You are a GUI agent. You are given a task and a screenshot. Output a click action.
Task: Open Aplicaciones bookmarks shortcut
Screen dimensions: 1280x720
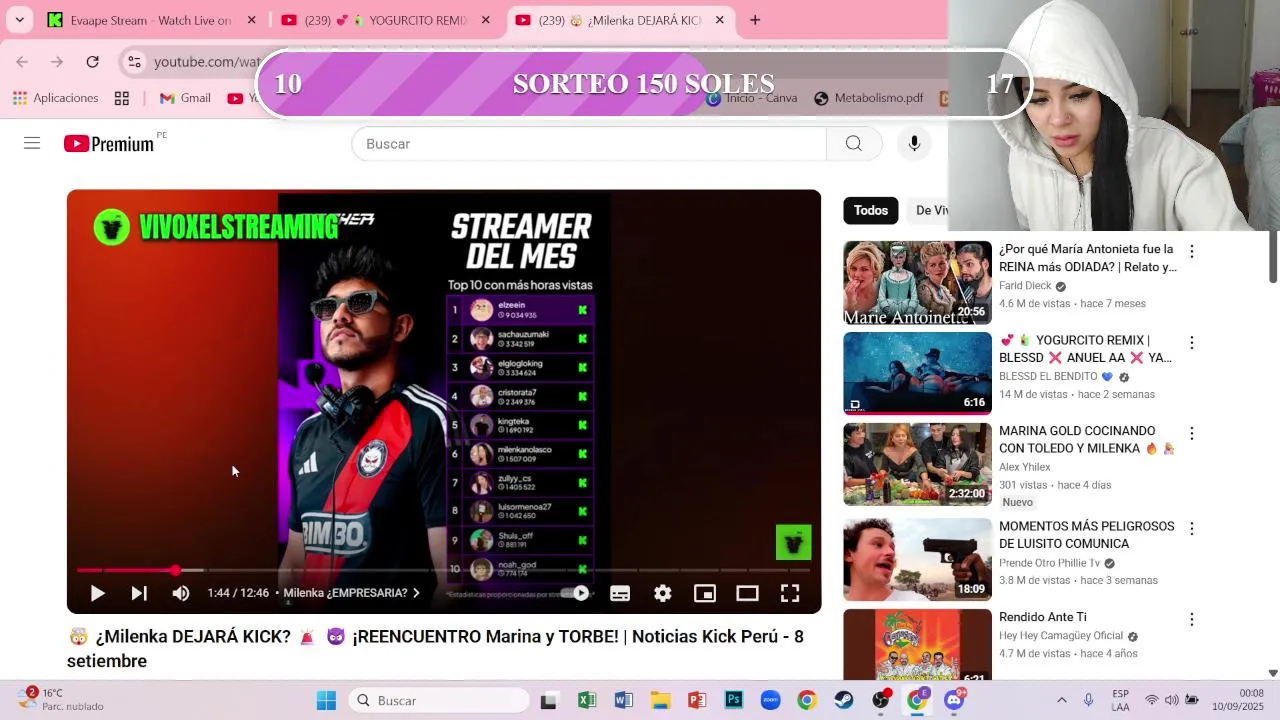point(56,98)
